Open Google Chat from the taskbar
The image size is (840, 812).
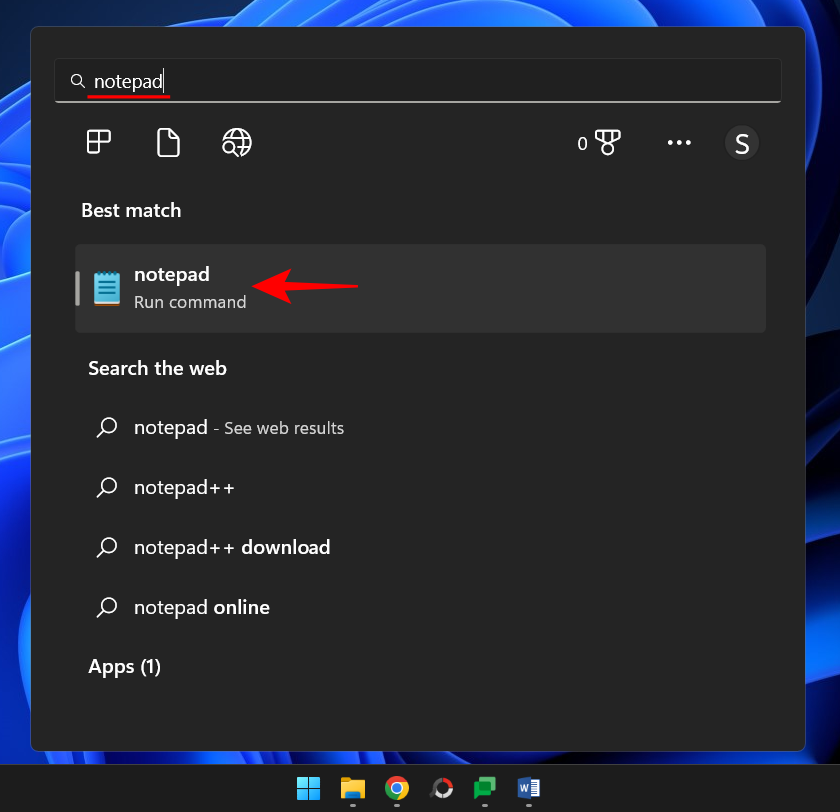click(485, 789)
